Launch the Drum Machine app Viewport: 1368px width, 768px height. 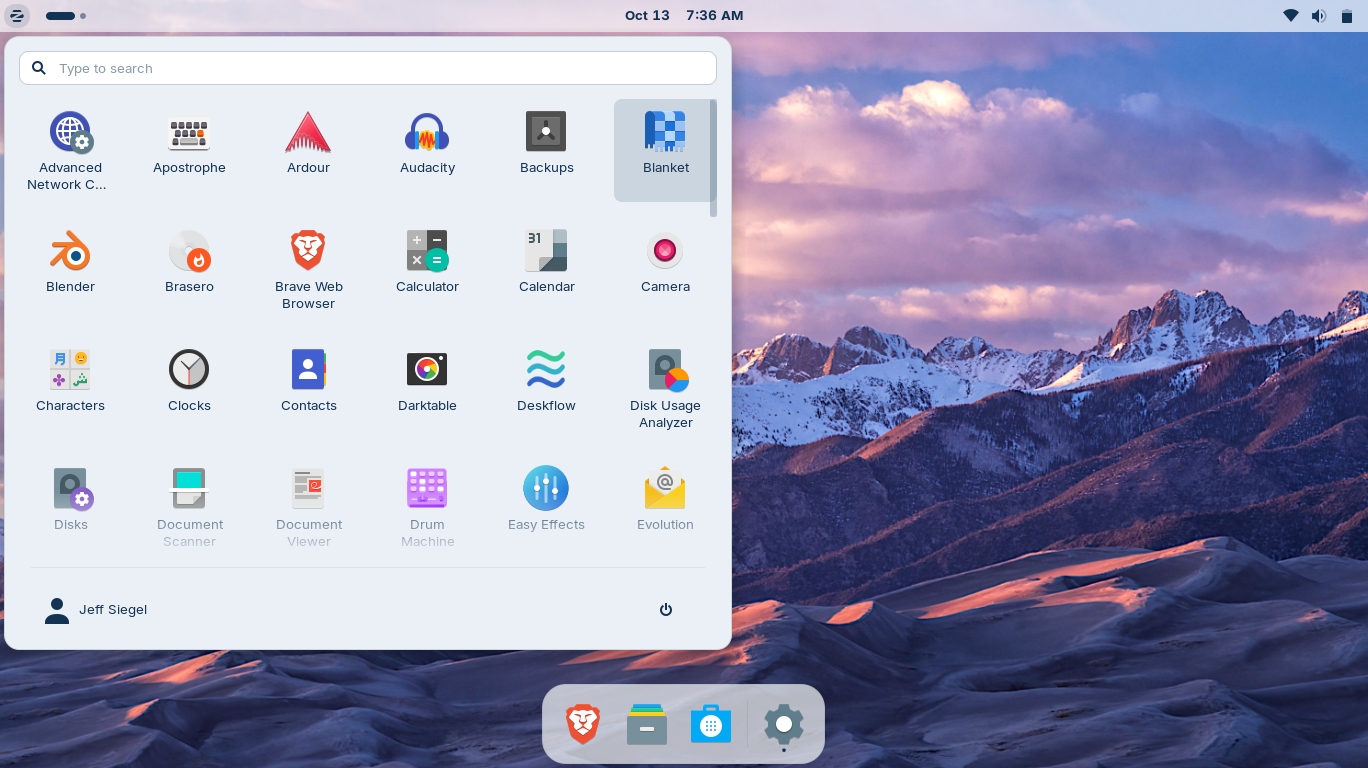(x=427, y=505)
